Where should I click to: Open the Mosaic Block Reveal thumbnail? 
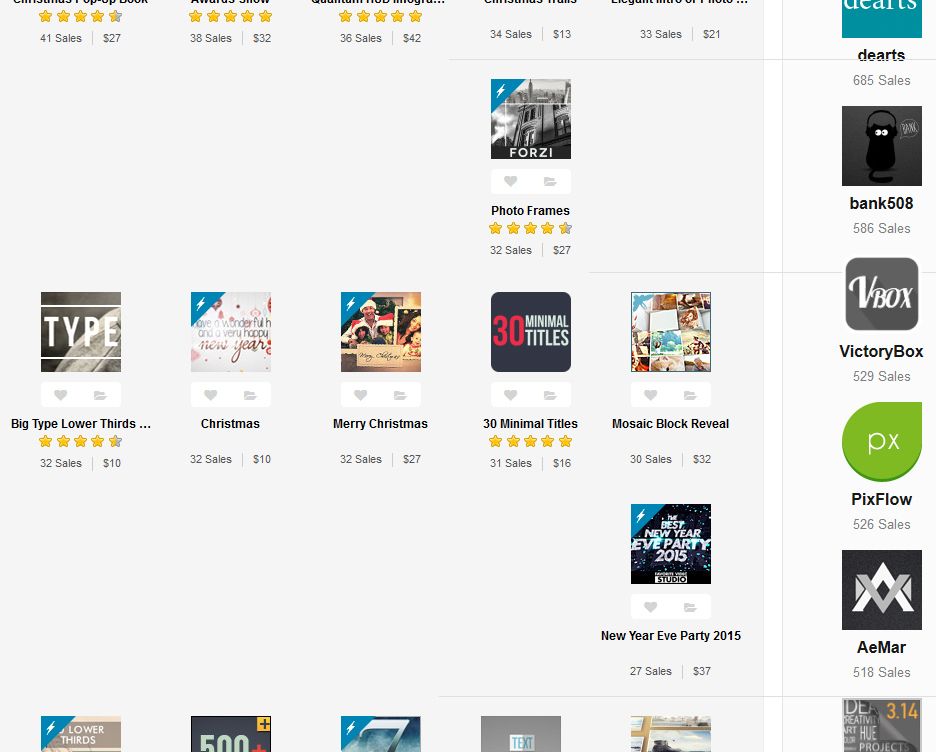point(671,332)
